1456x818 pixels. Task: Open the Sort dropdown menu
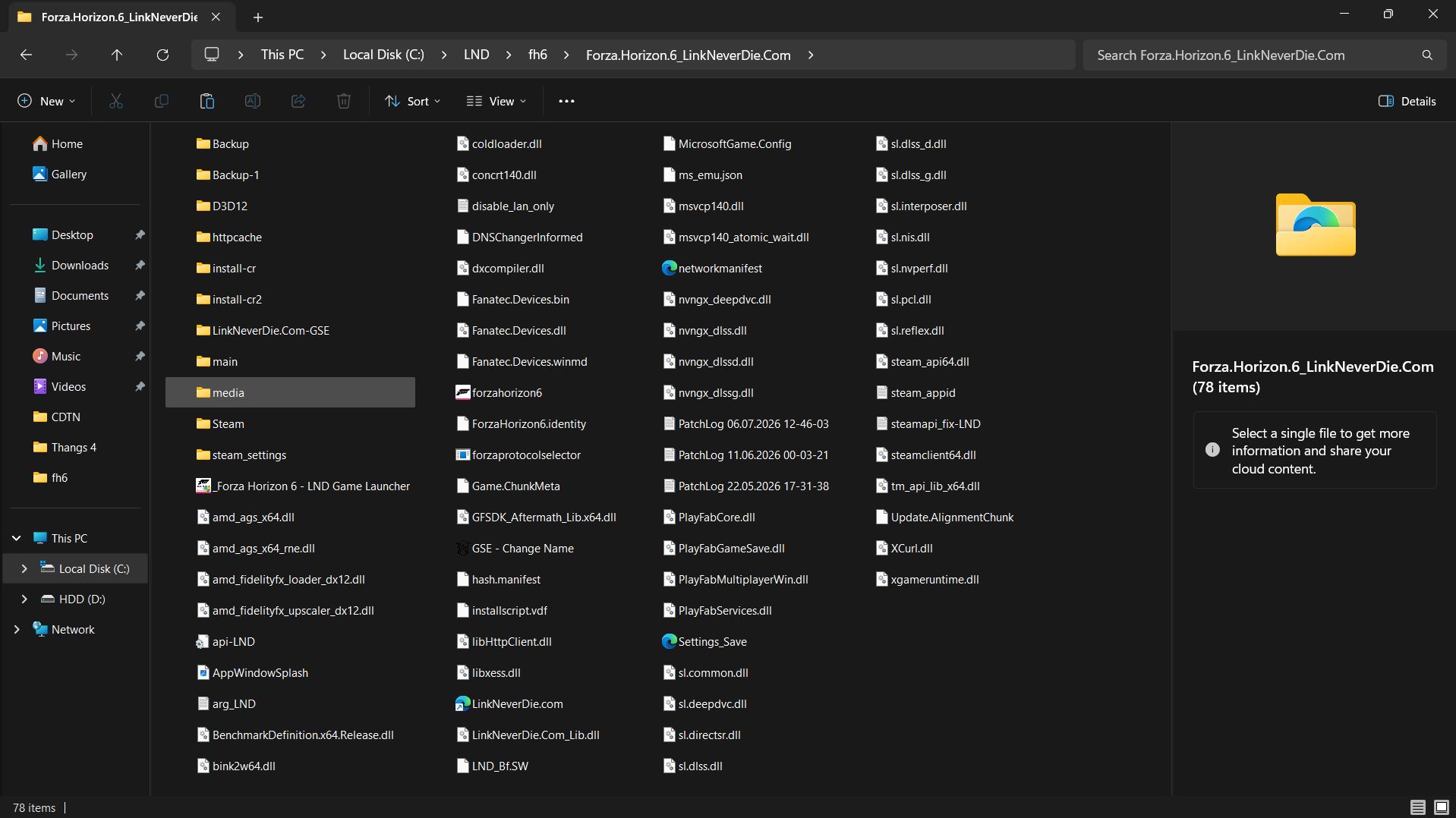click(412, 101)
